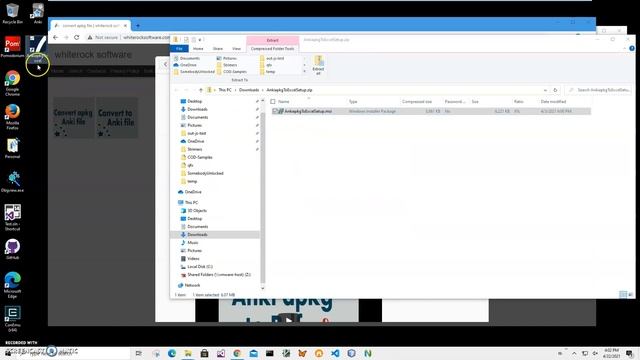
Task: Click Extract all ribbon icon
Action: [x=318, y=65]
